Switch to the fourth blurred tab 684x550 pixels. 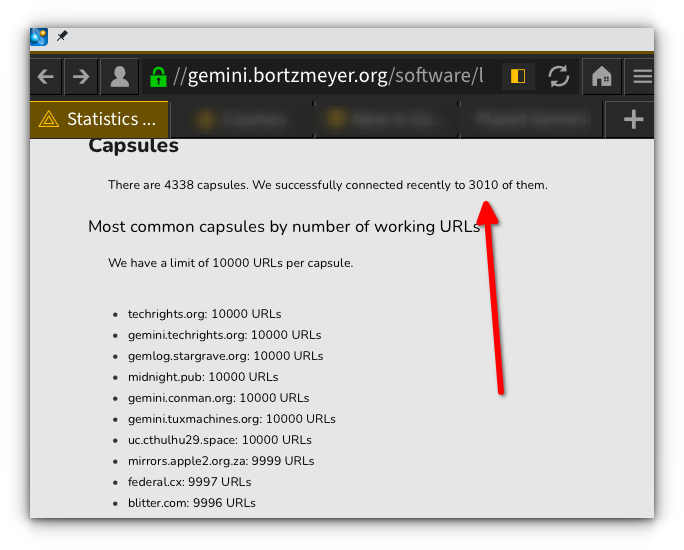(531, 120)
